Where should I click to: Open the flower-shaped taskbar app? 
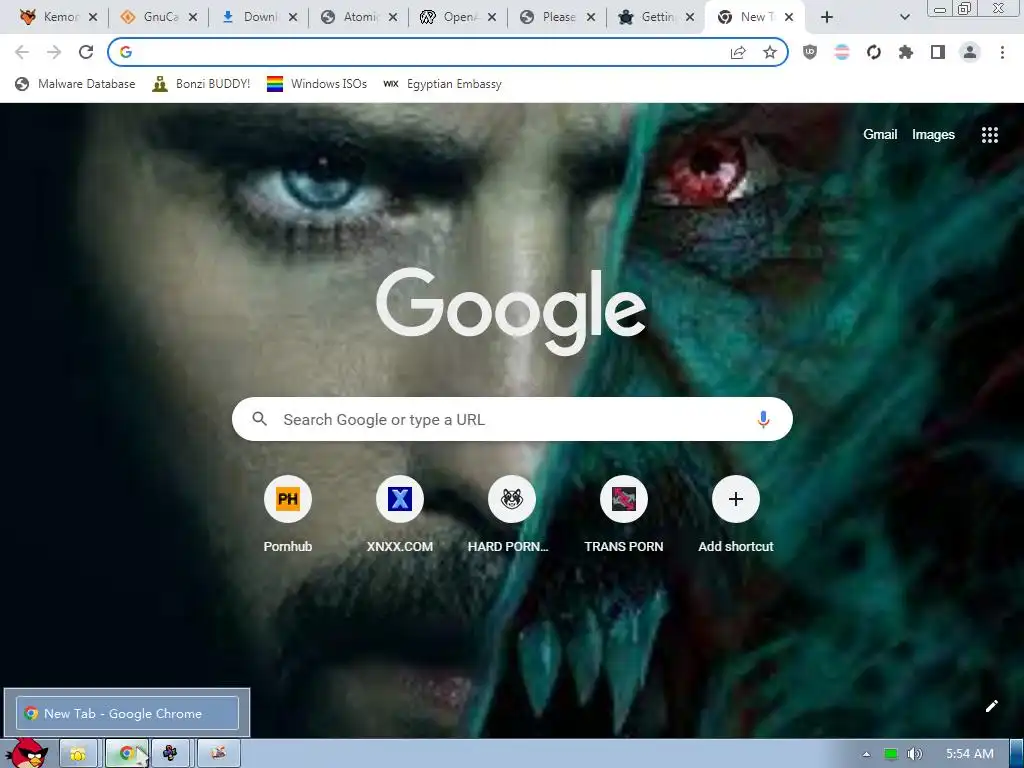point(170,754)
